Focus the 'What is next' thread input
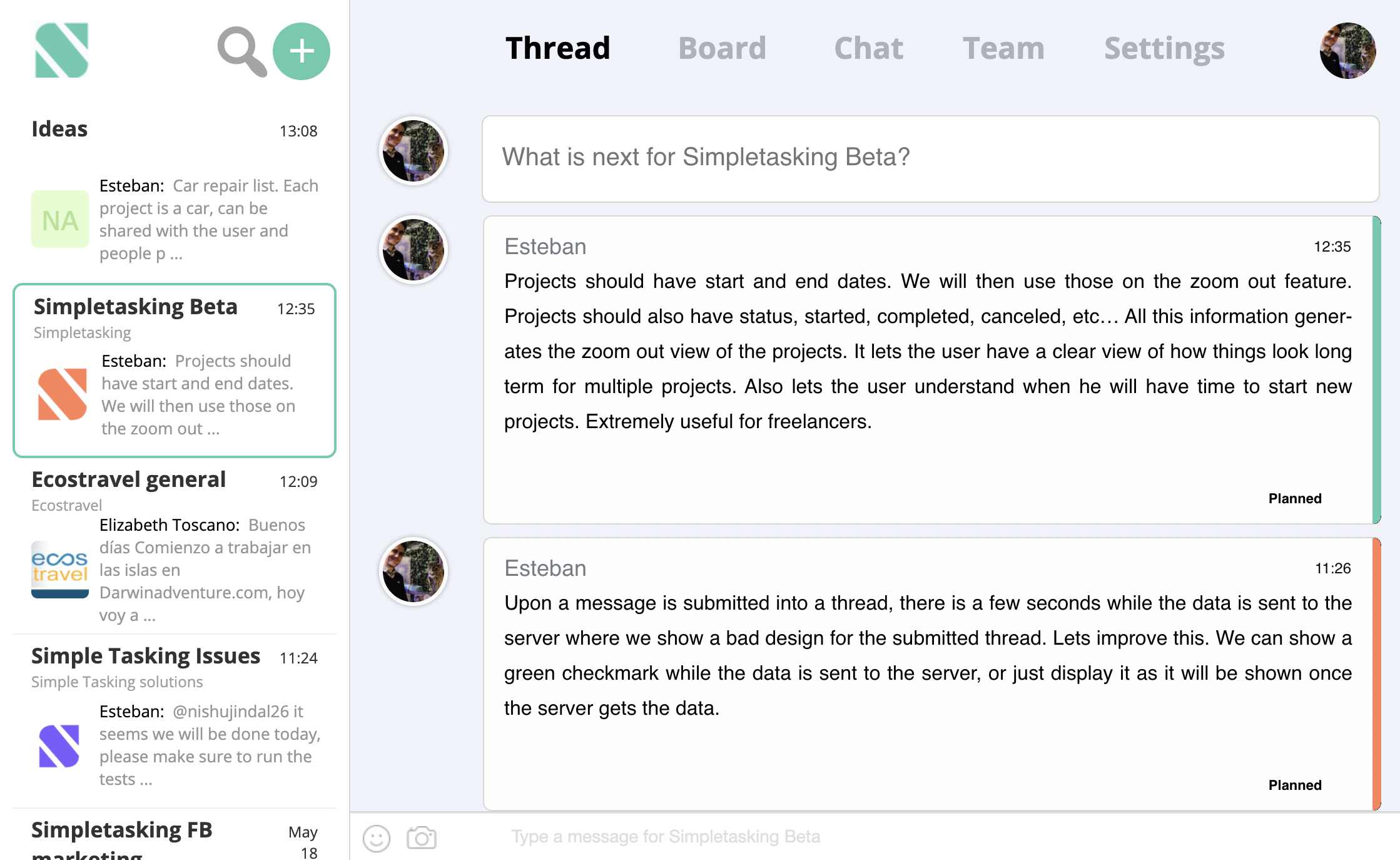1400x860 pixels. click(x=931, y=158)
